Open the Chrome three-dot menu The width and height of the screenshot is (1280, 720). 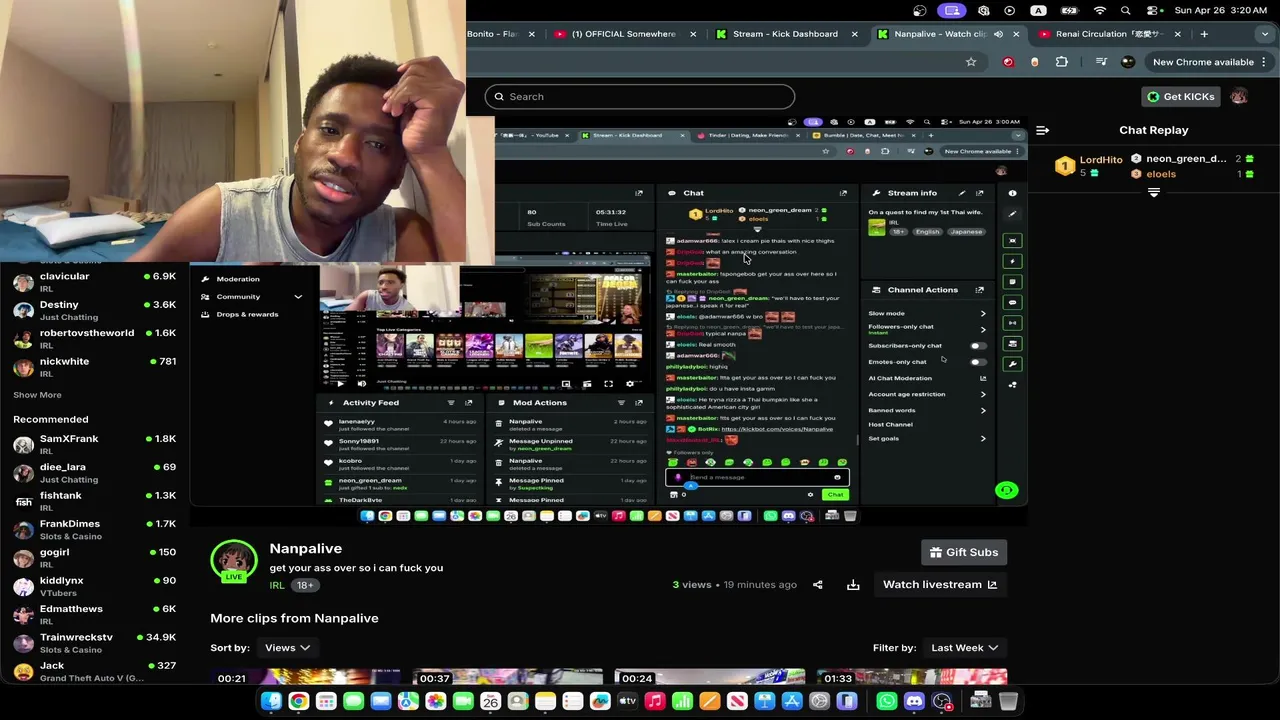(1265, 62)
